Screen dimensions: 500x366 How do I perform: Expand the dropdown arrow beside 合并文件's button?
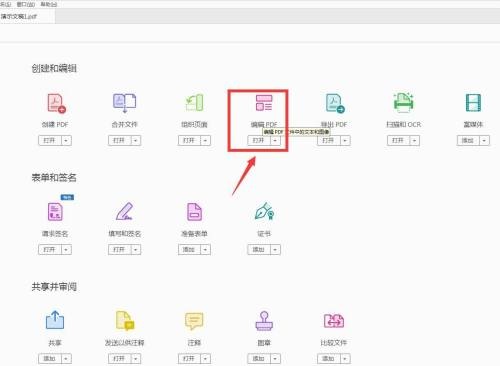coord(136,140)
